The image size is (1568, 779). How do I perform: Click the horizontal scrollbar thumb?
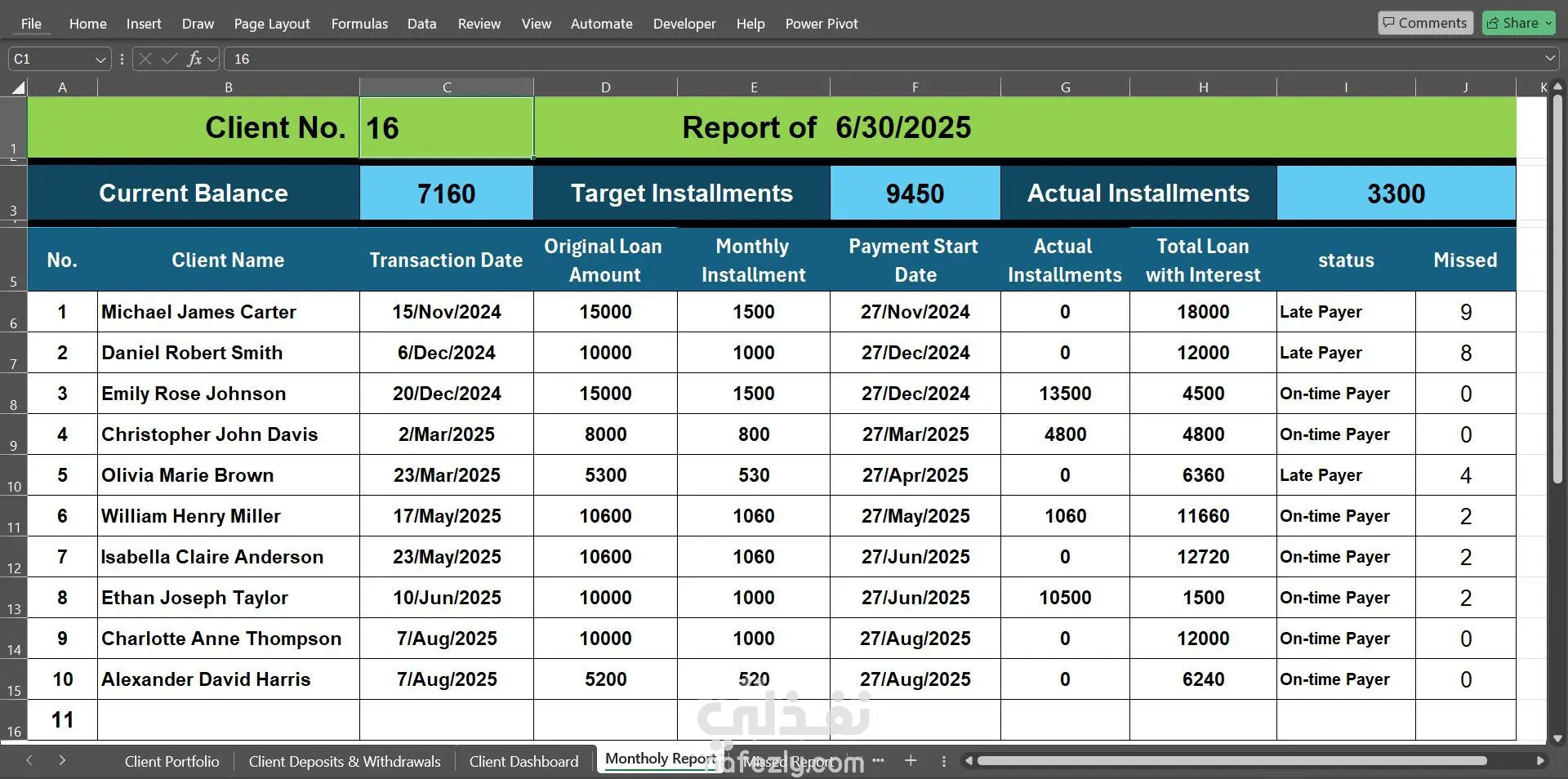click(x=1232, y=761)
